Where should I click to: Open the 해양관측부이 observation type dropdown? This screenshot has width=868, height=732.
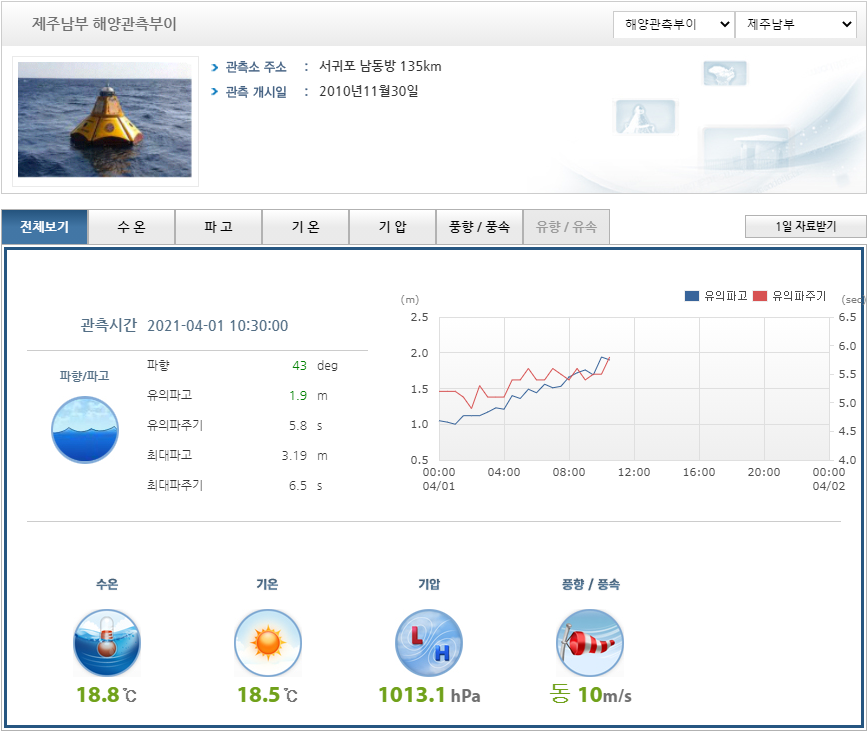pyautogui.click(x=674, y=24)
